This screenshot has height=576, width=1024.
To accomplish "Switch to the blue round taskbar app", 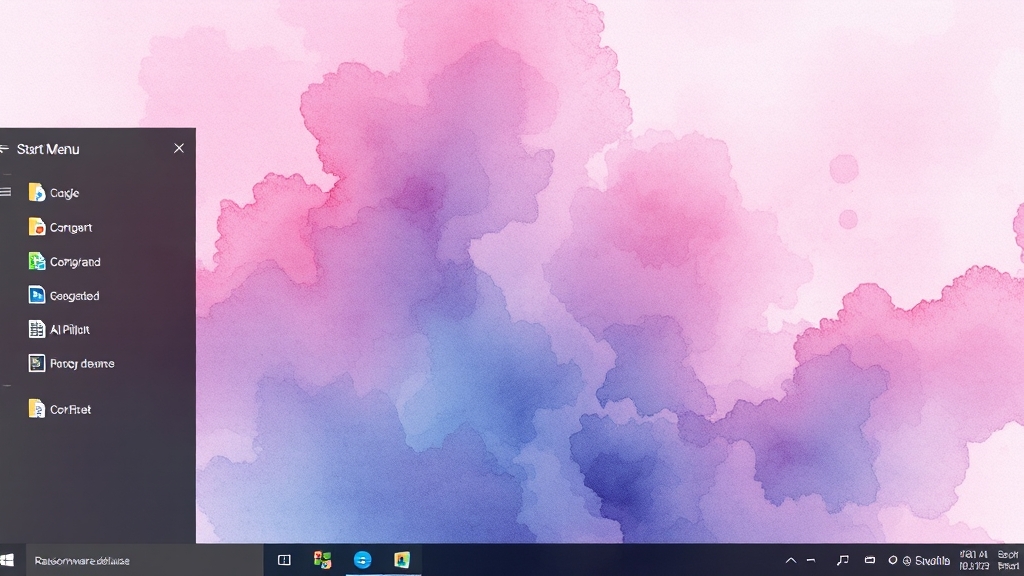I will point(362,560).
